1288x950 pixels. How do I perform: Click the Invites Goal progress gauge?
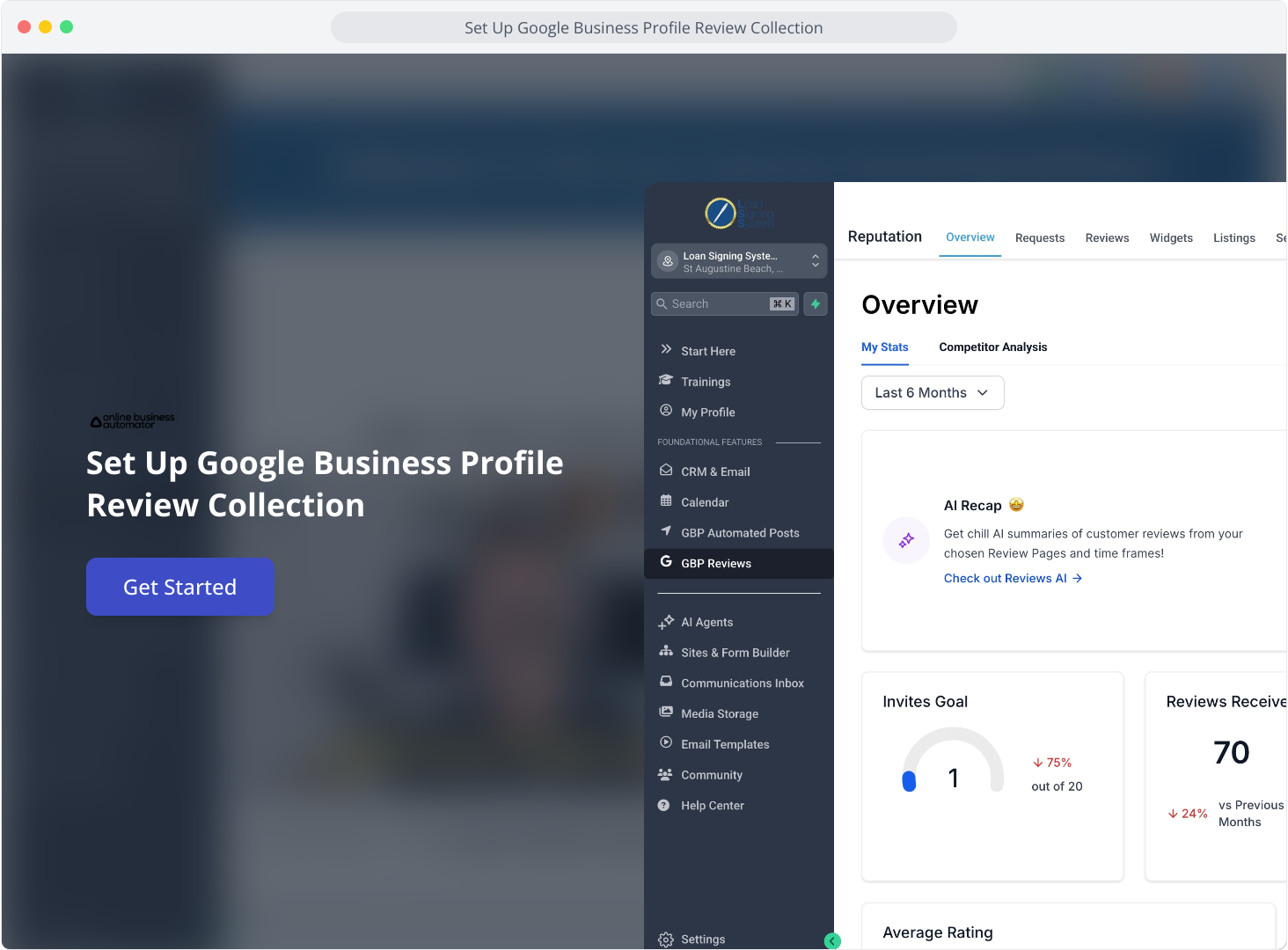pos(953,761)
